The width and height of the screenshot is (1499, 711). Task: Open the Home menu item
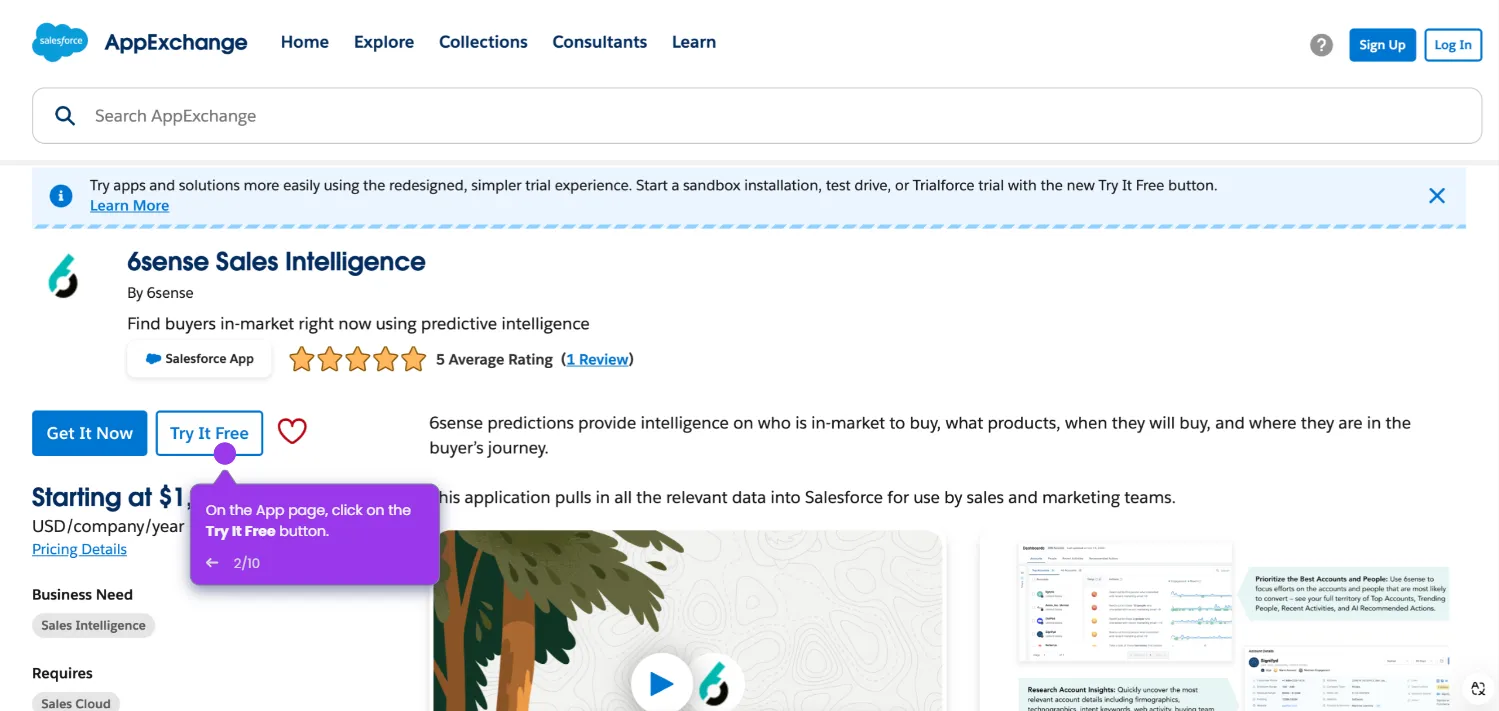[x=305, y=42]
